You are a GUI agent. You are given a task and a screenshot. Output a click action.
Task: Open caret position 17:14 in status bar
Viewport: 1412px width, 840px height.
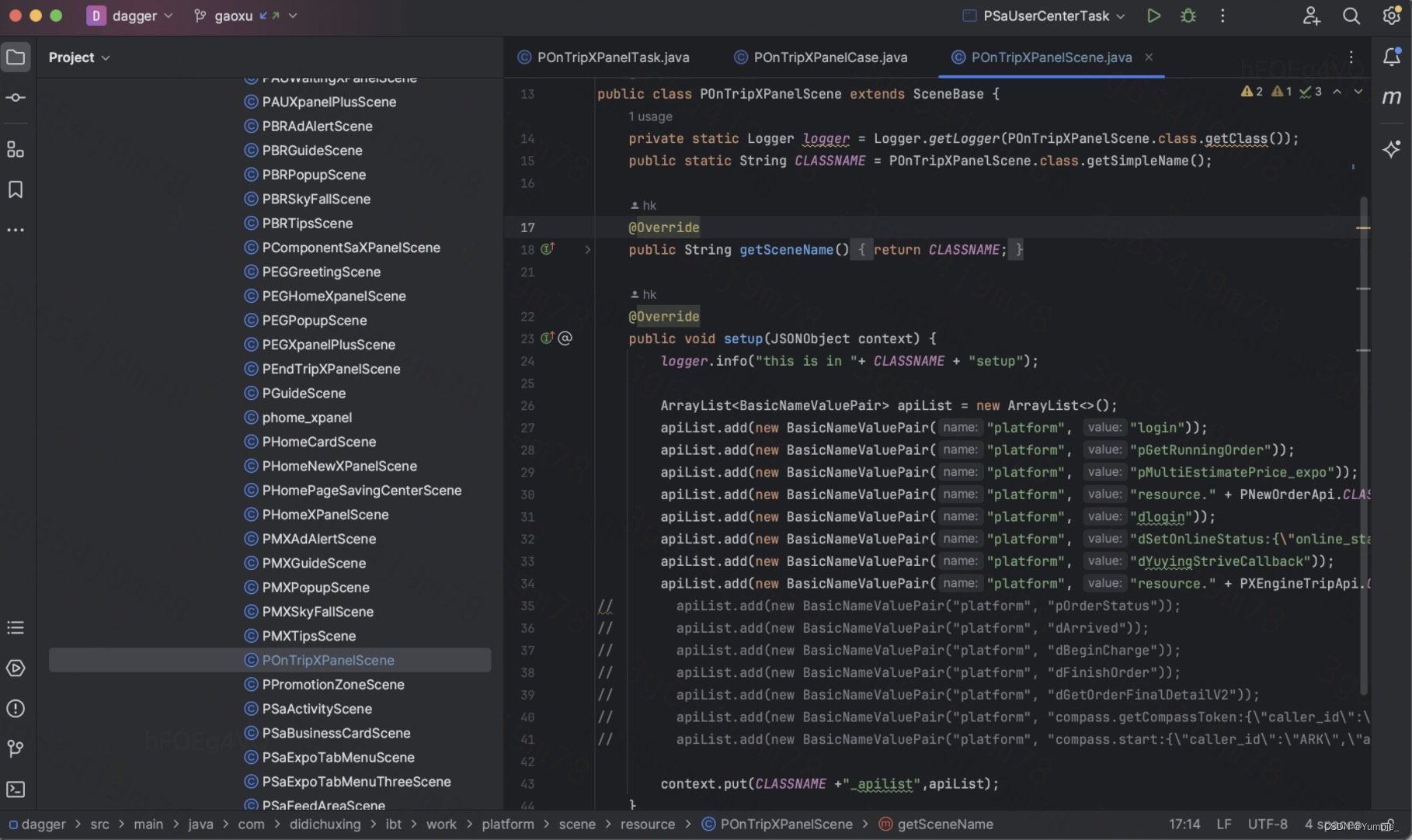(1184, 824)
